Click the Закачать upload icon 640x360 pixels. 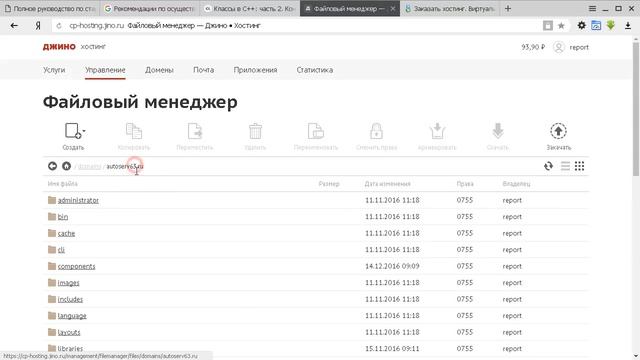(x=558, y=131)
